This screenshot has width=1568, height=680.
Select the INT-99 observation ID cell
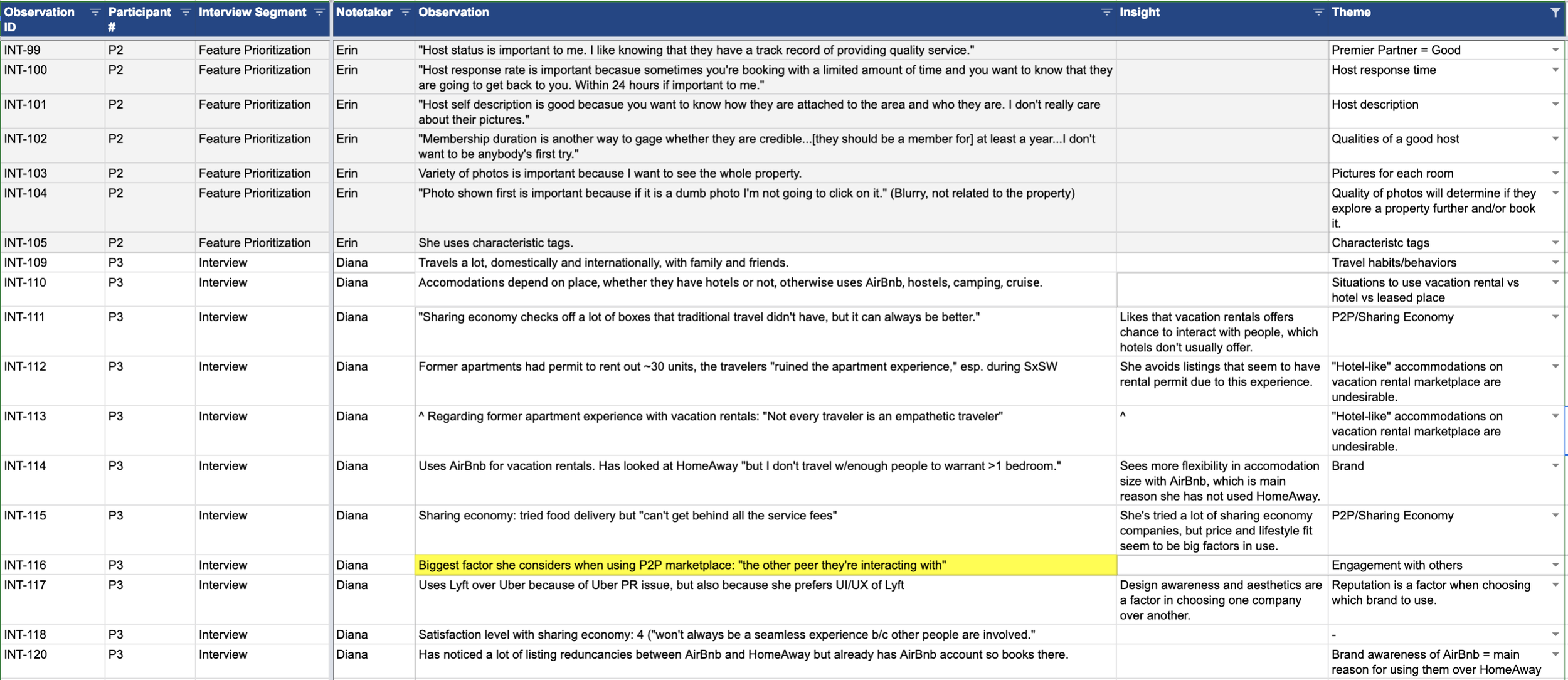(x=53, y=50)
